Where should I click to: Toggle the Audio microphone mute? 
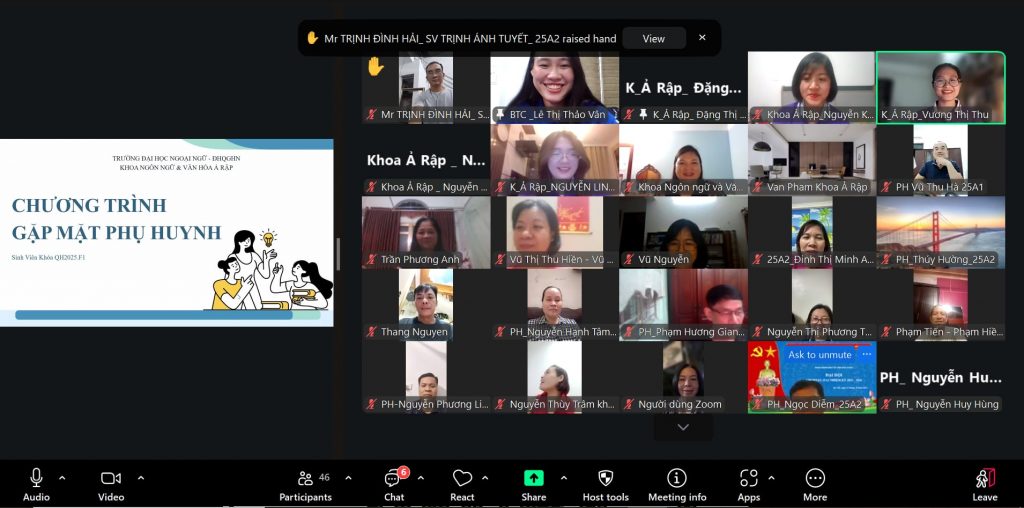point(36,479)
